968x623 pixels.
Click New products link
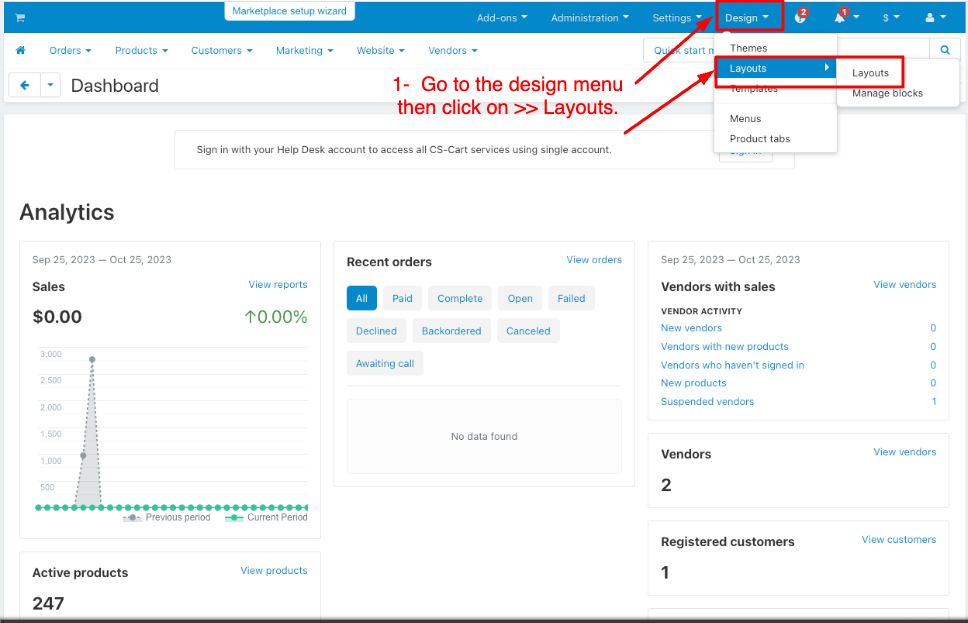click(x=693, y=383)
